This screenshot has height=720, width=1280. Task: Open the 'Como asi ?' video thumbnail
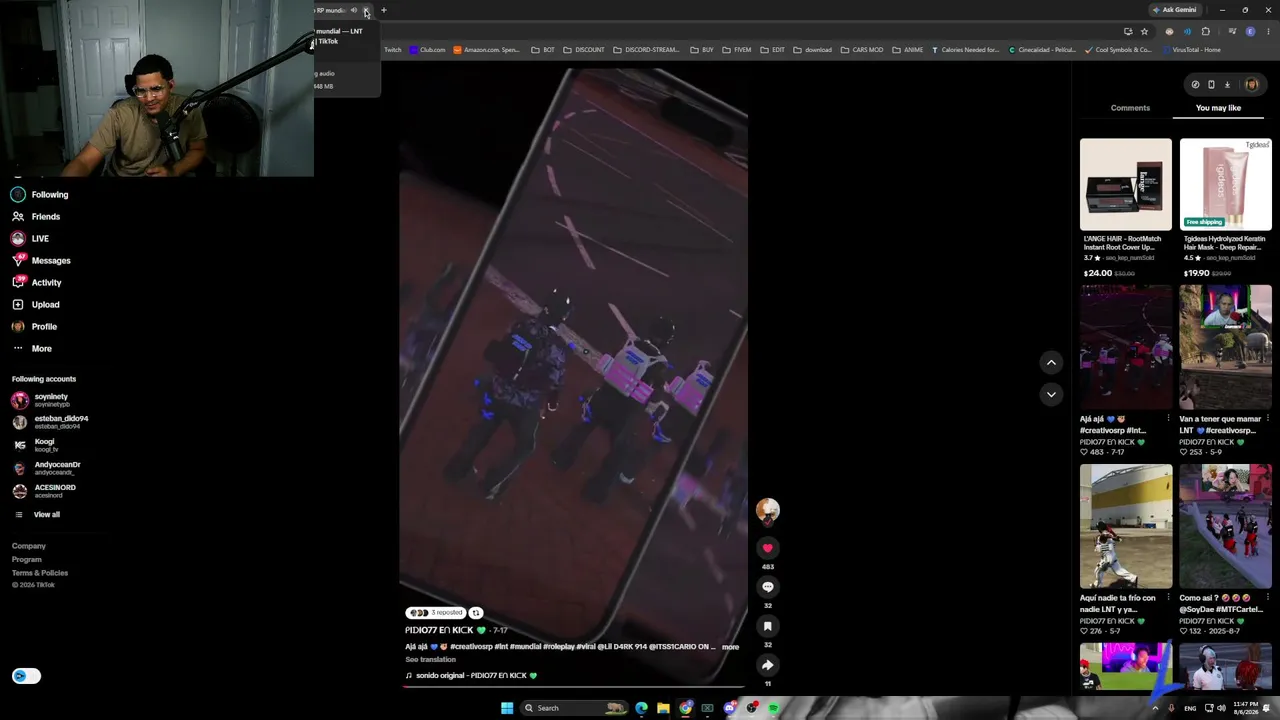coord(1225,526)
